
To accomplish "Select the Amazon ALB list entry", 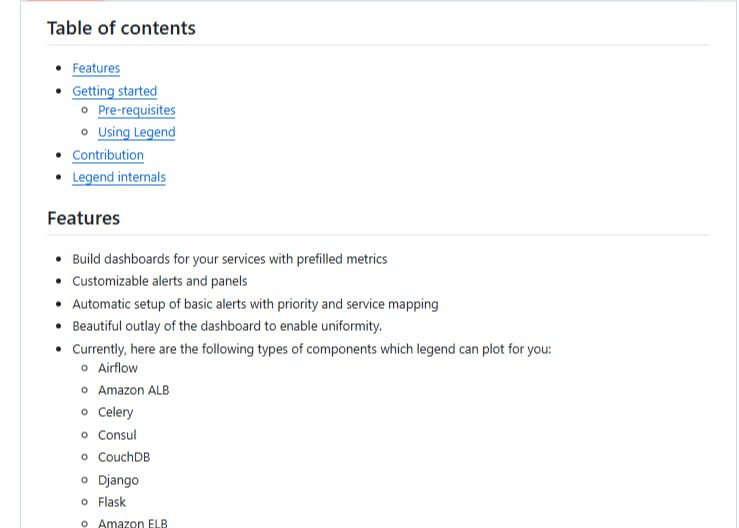I will click(133, 390).
